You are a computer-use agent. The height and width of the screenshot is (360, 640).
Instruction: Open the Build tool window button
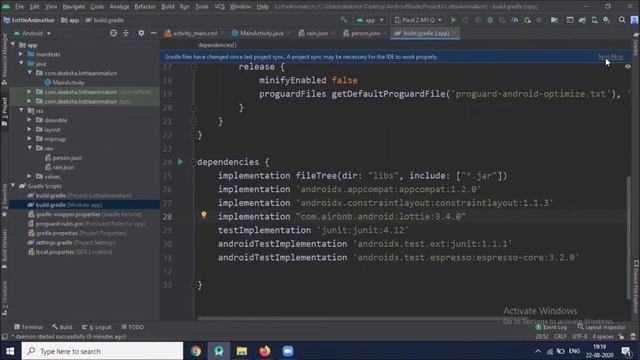[62, 327]
